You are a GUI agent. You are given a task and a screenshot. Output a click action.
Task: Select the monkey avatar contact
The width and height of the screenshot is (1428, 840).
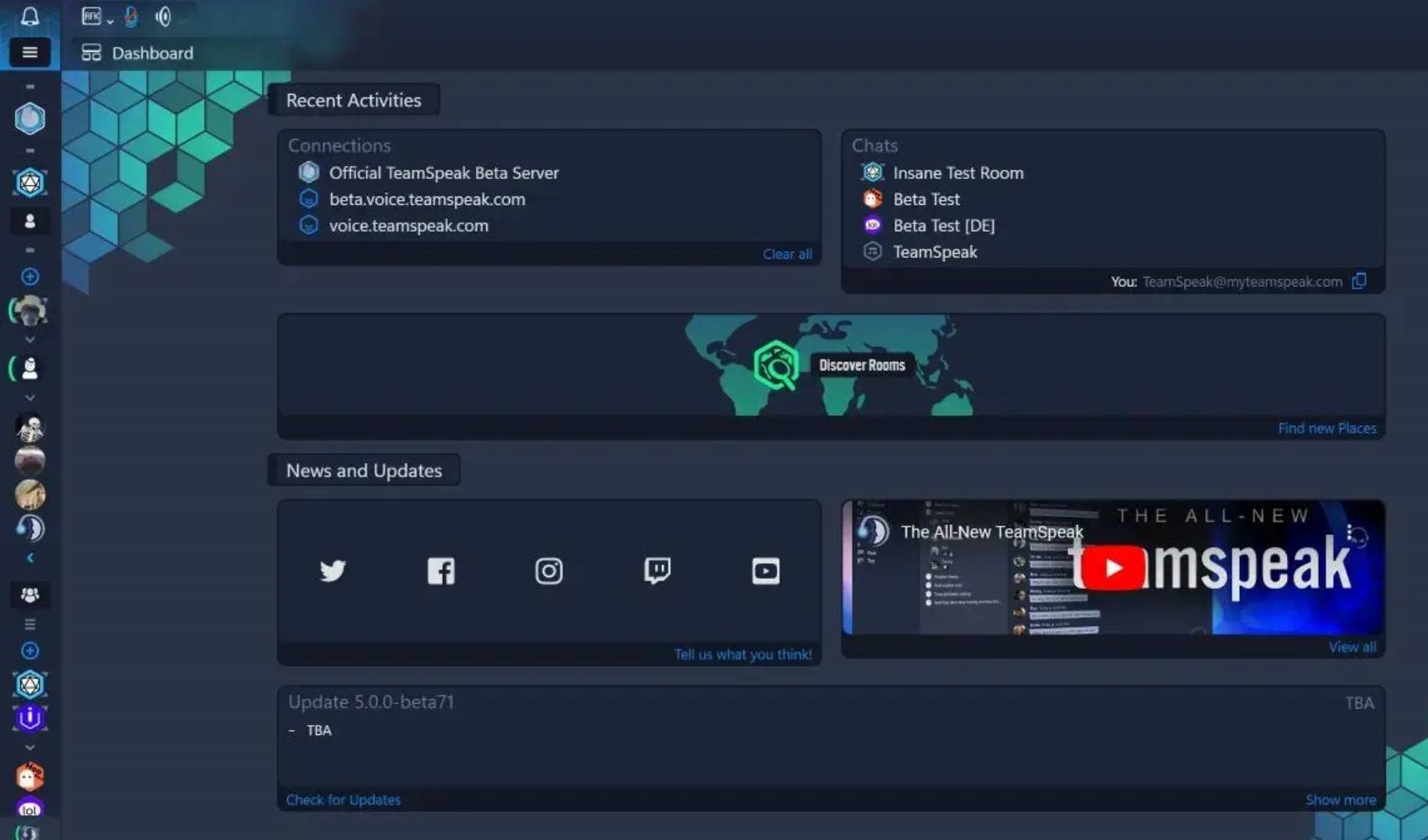(29, 311)
